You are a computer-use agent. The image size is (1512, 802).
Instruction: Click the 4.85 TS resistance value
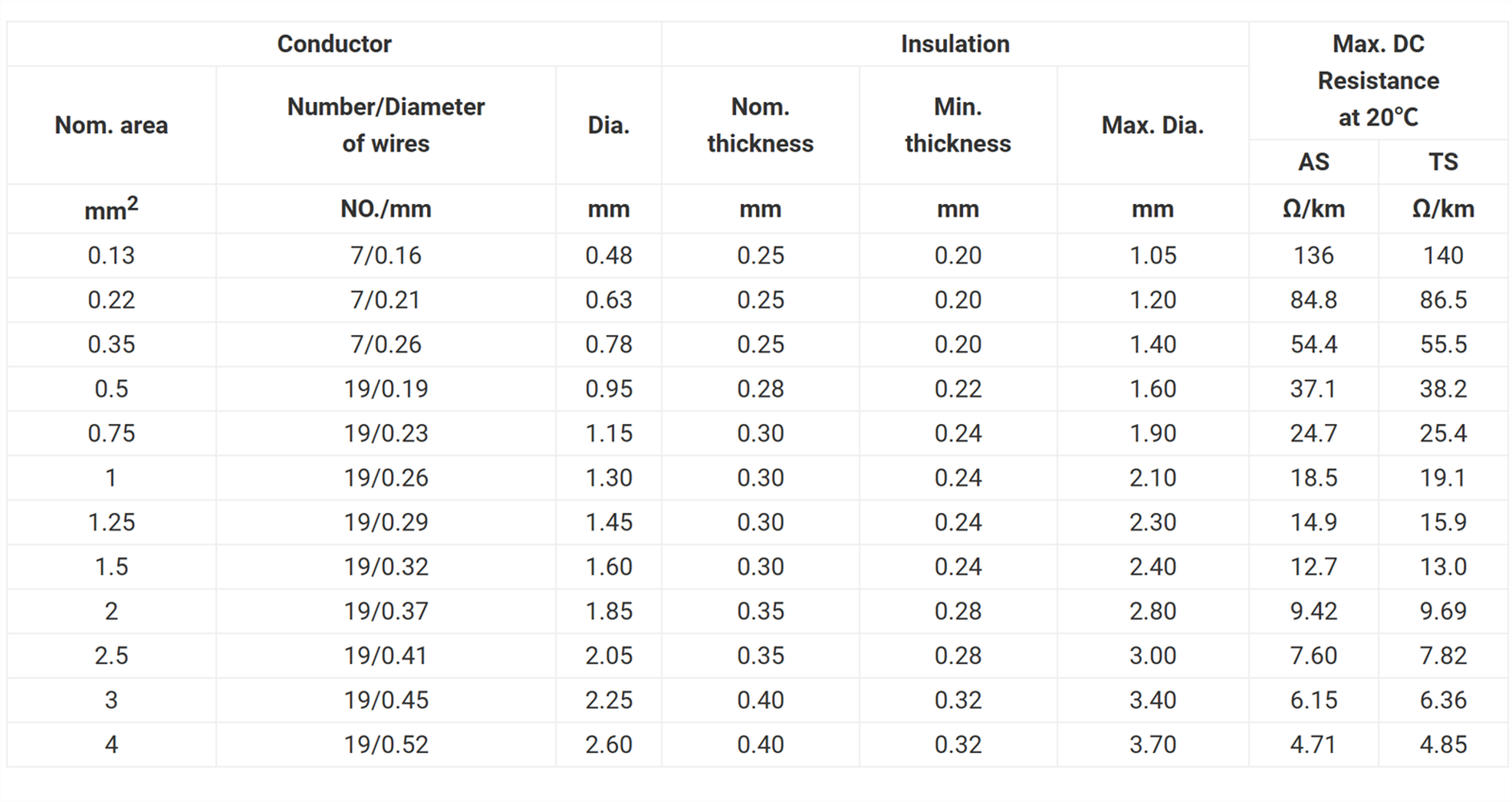coord(1443,744)
